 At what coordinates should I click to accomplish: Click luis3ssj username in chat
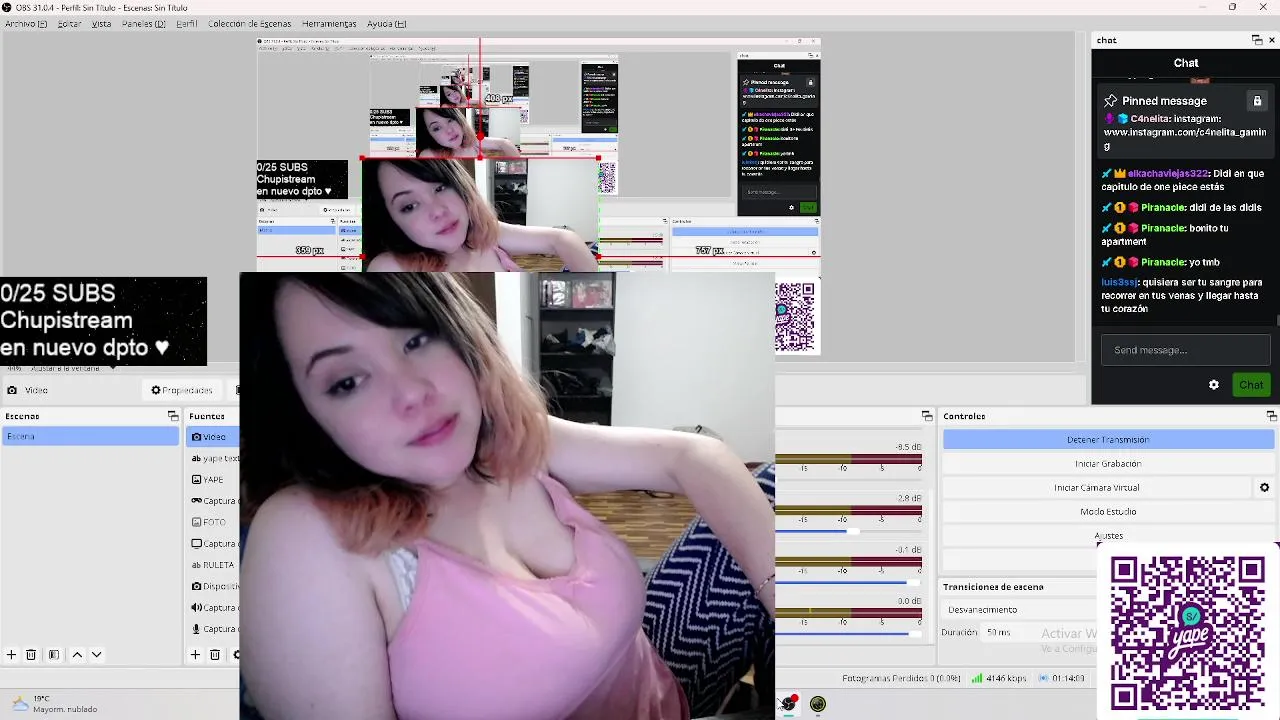coord(1120,282)
